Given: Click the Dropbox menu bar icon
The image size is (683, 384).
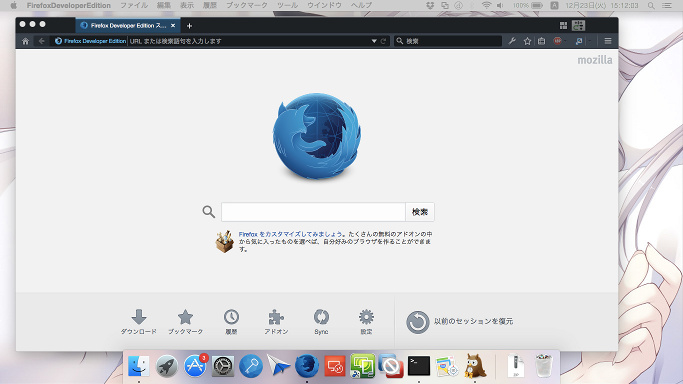Looking at the screenshot, I should [430, 5].
